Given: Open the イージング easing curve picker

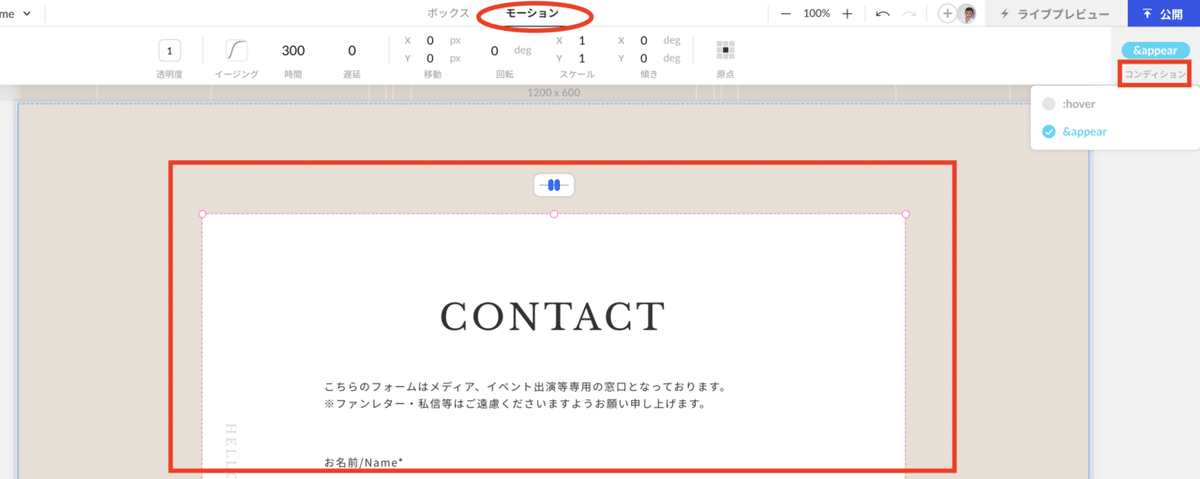Looking at the screenshot, I should point(237,51).
